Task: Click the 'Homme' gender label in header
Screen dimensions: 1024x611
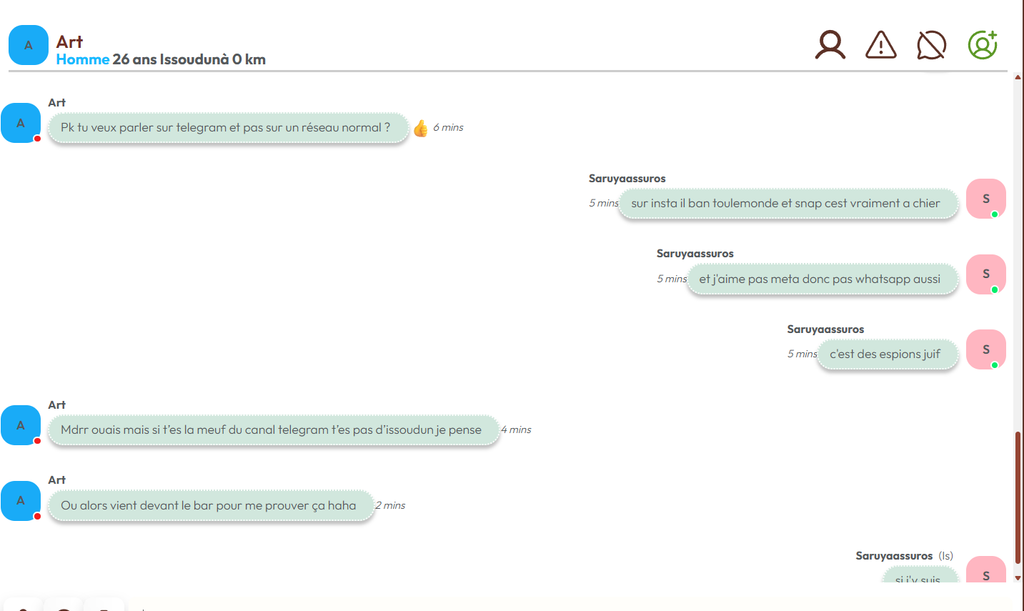Action: coord(82,59)
